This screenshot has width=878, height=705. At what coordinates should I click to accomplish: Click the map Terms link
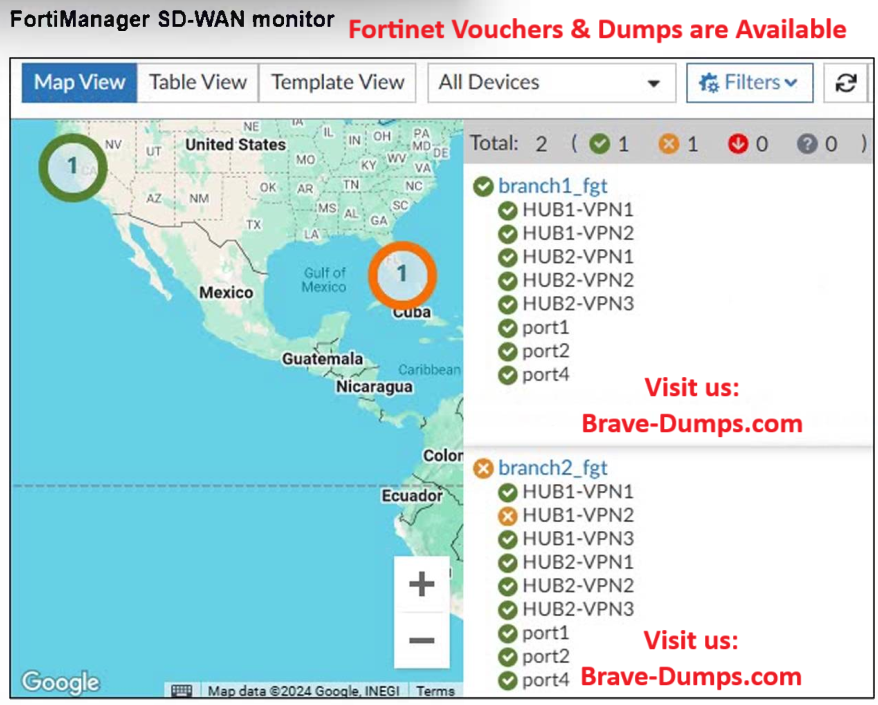(435, 691)
